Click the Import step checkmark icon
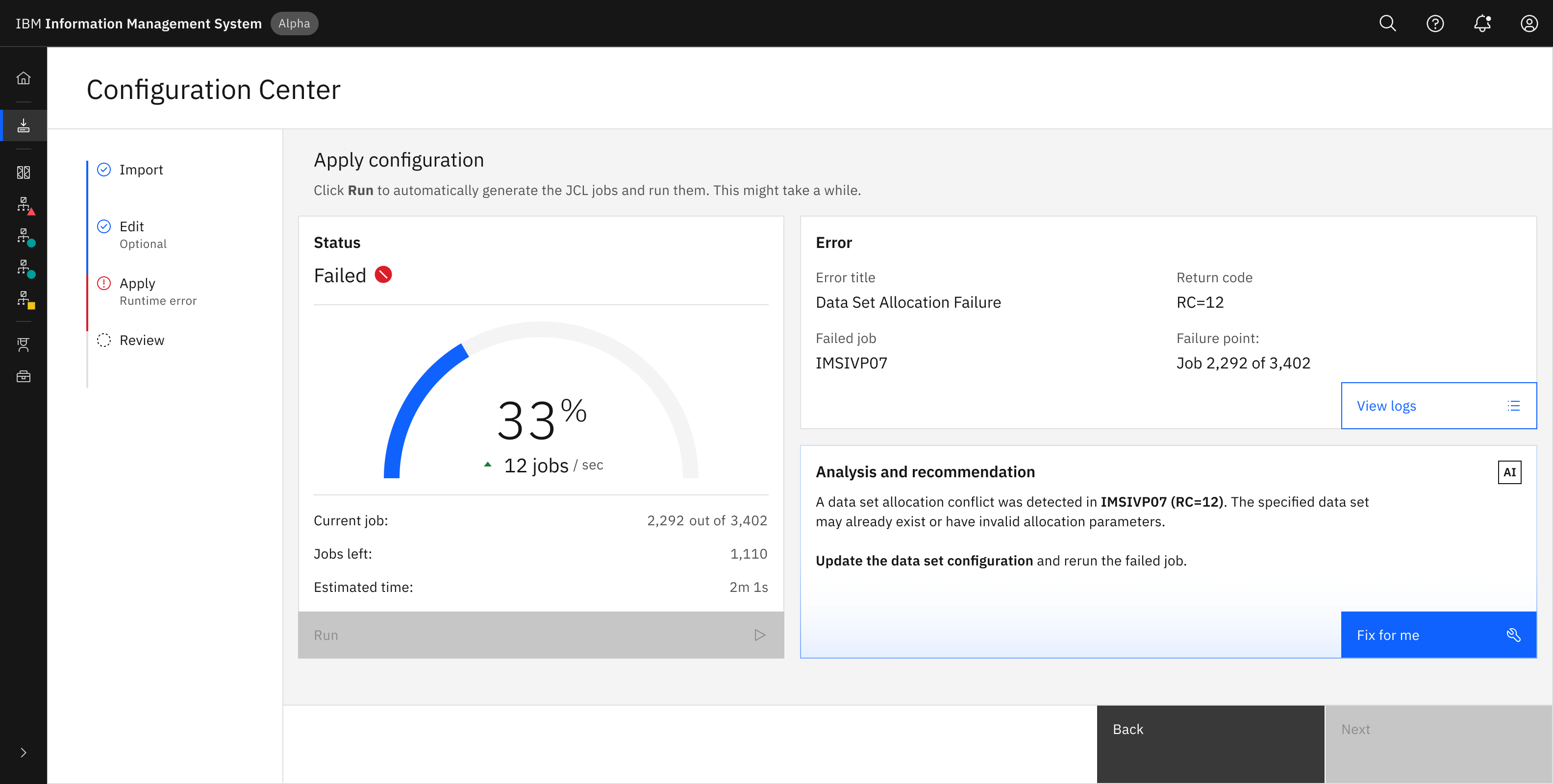This screenshot has width=1553, height=784. 104,170
